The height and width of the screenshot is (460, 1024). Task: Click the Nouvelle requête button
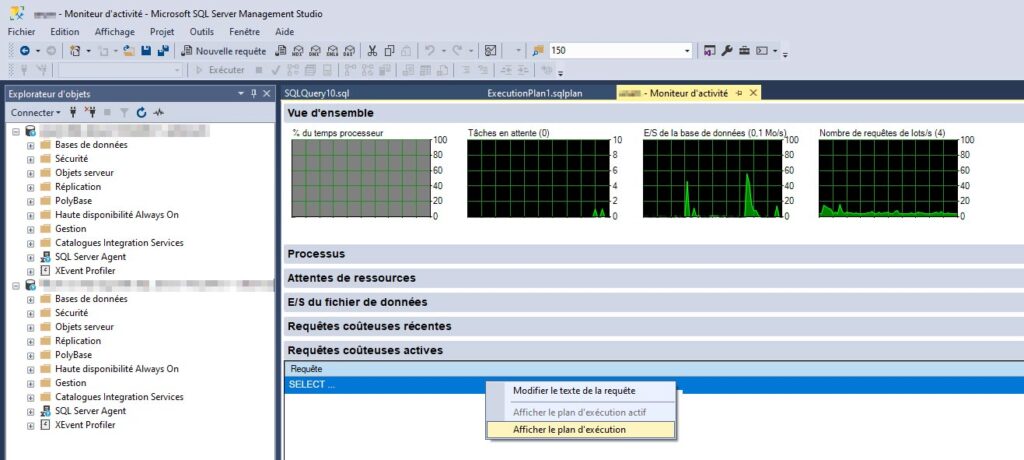pyautogui.click(x=224, y=50)
